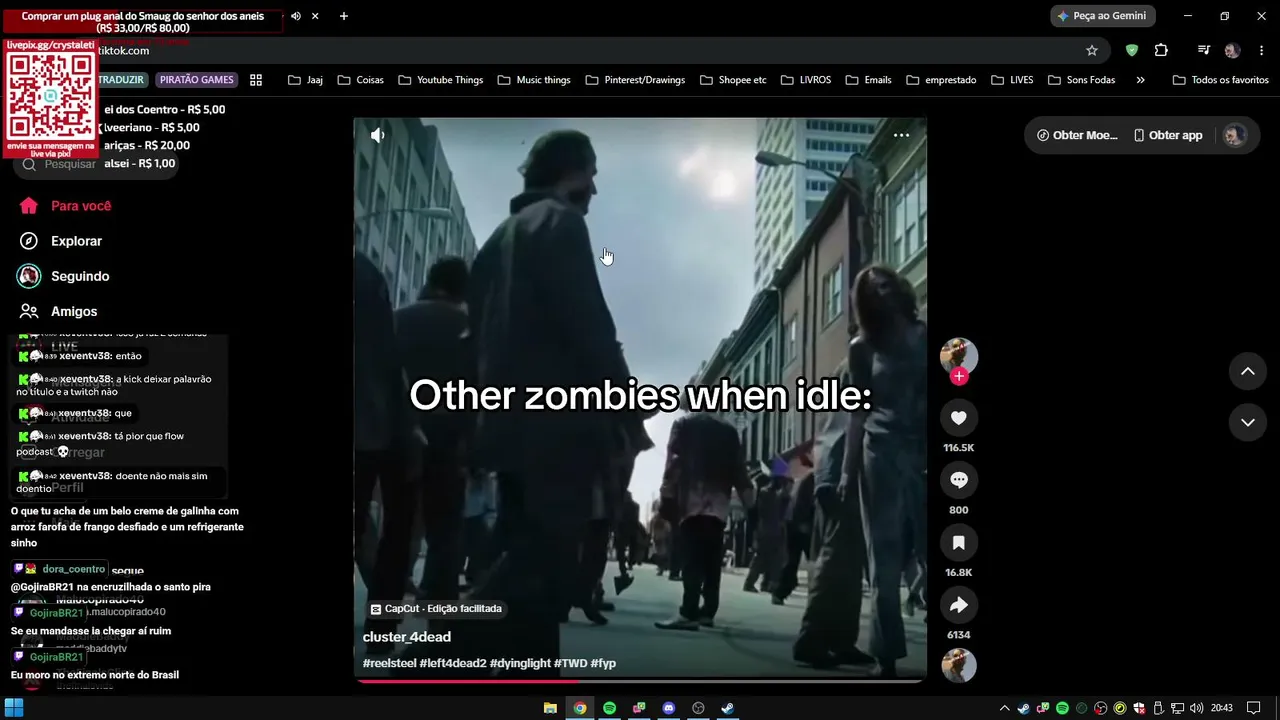
Task: Click the Pesquisar search field
Action: (96, 164)
